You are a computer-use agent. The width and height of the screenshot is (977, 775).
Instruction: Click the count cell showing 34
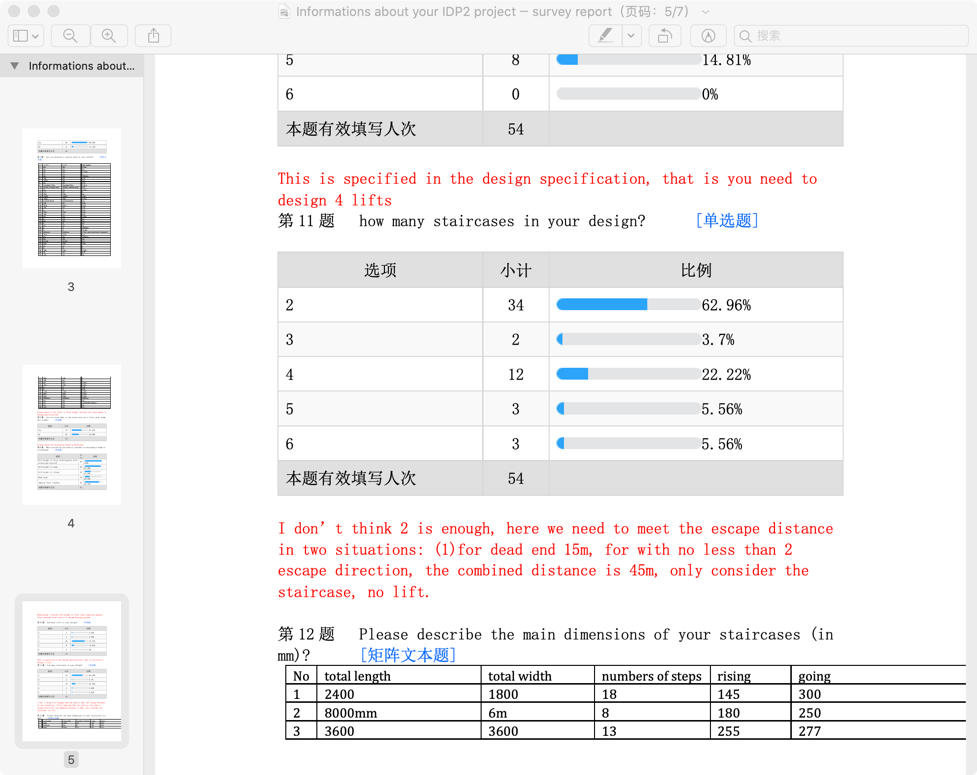(516, 305)
